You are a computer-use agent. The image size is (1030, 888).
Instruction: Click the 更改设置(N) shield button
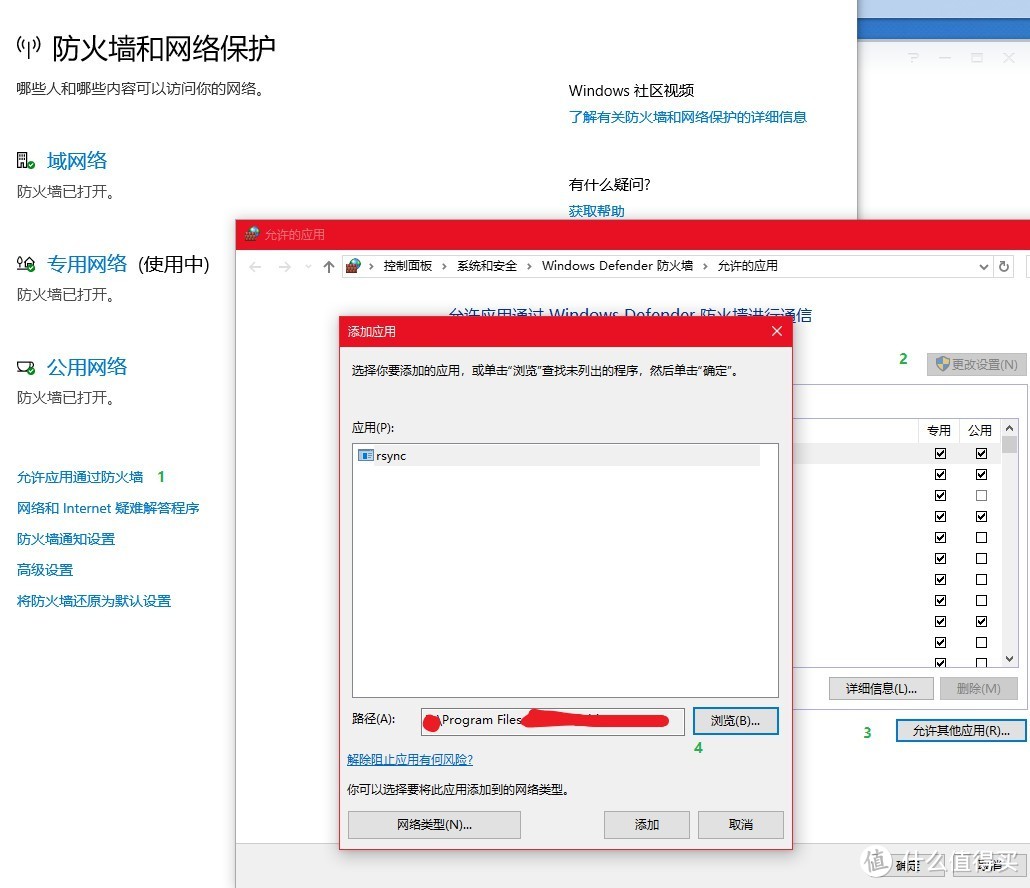[976, 364]
